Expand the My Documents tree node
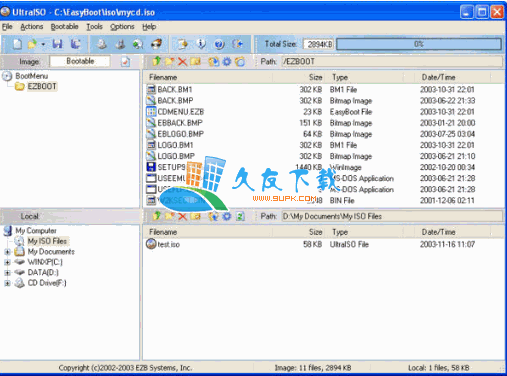This screenshot has height=376, width=507. [x=7, y=252]
